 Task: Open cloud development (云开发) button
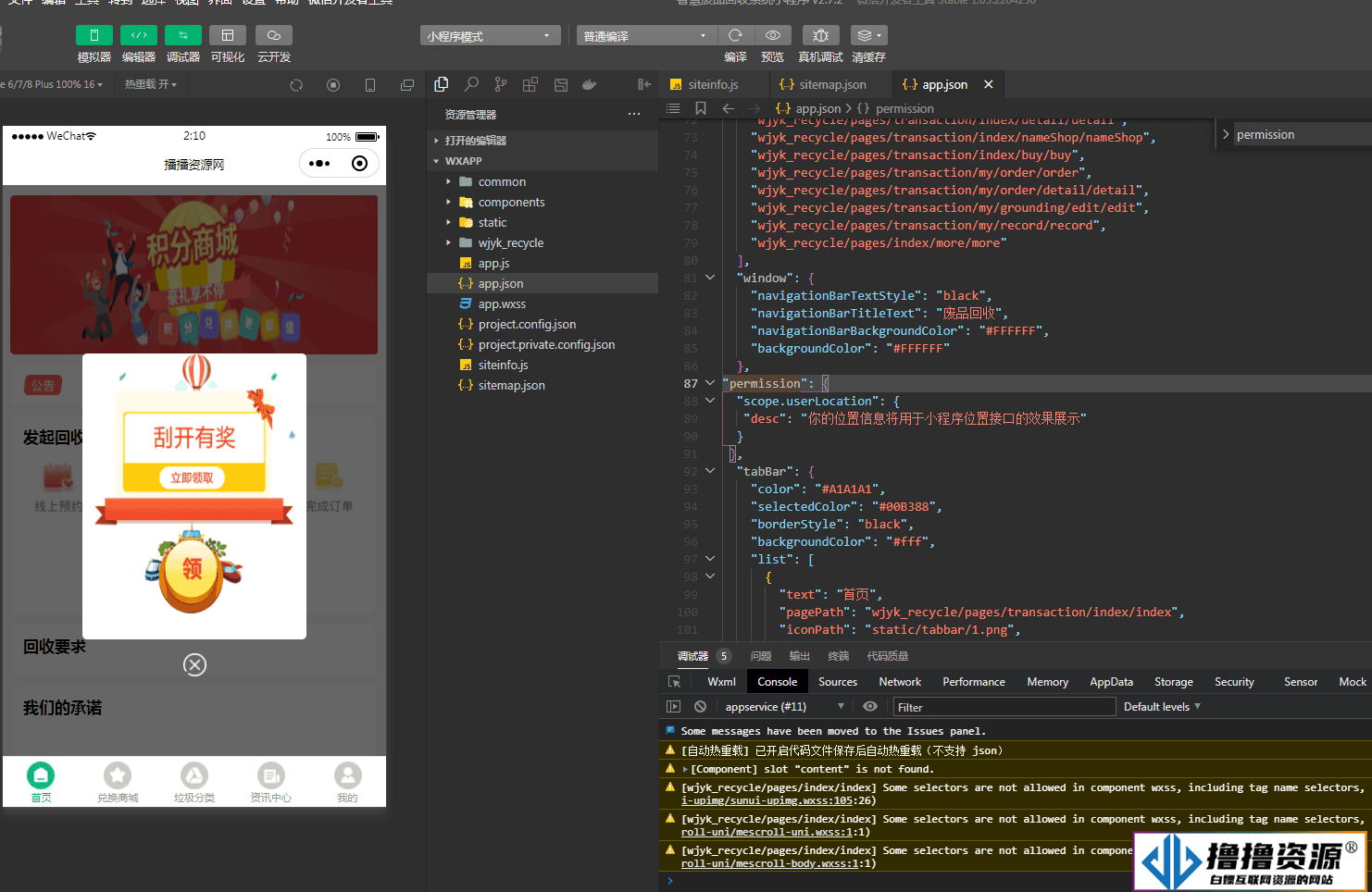click(x=274, y=35)
